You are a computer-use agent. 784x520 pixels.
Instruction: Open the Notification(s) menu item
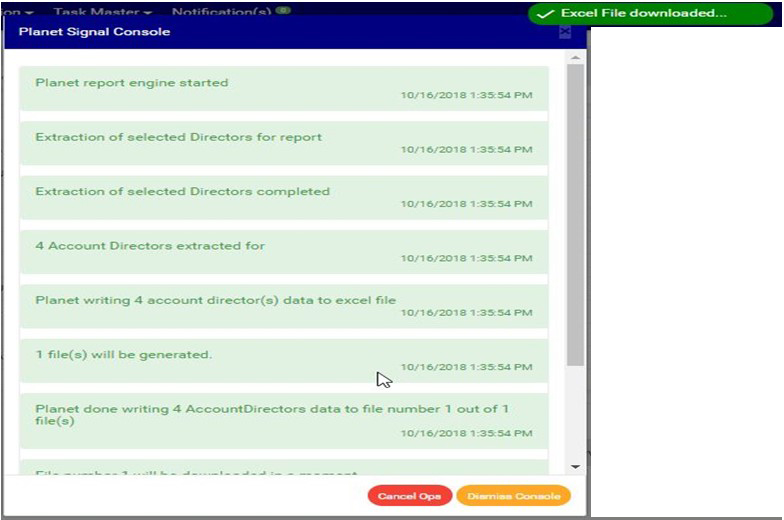[224, 12]
